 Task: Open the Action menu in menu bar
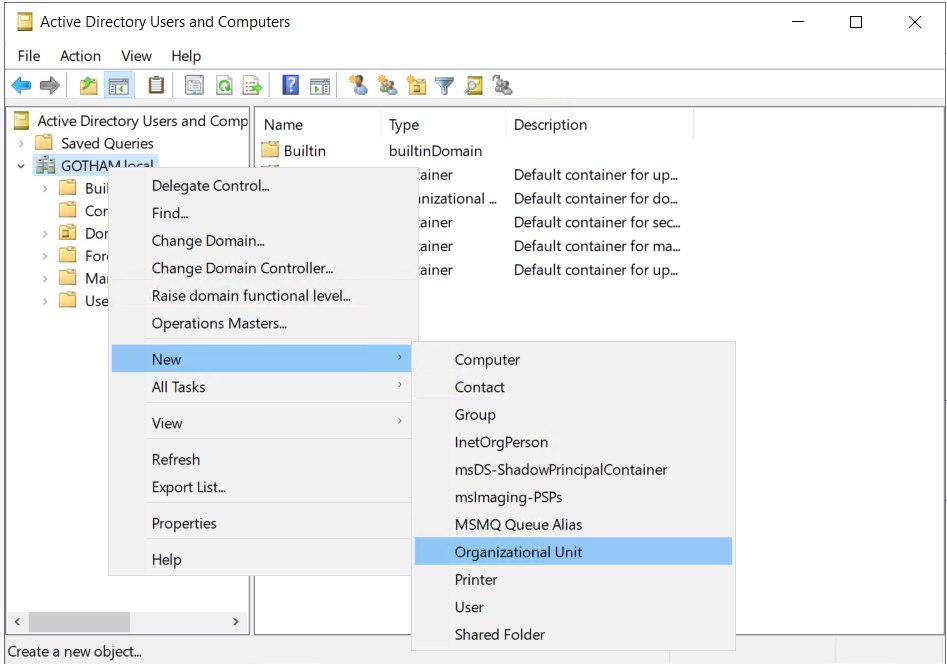[80, 56]
